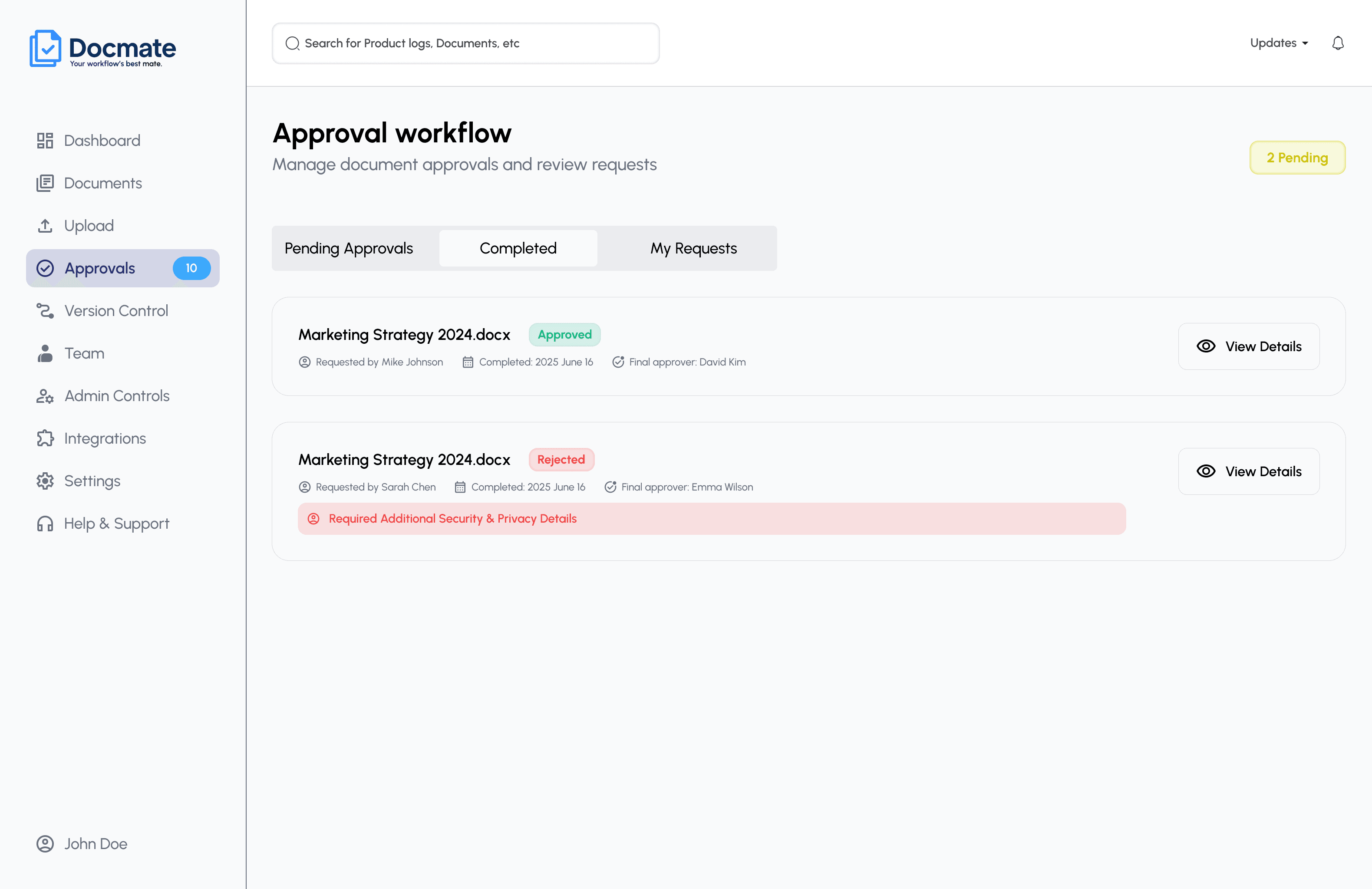Click the eye icon on the Rejected card

[1206, 471]
